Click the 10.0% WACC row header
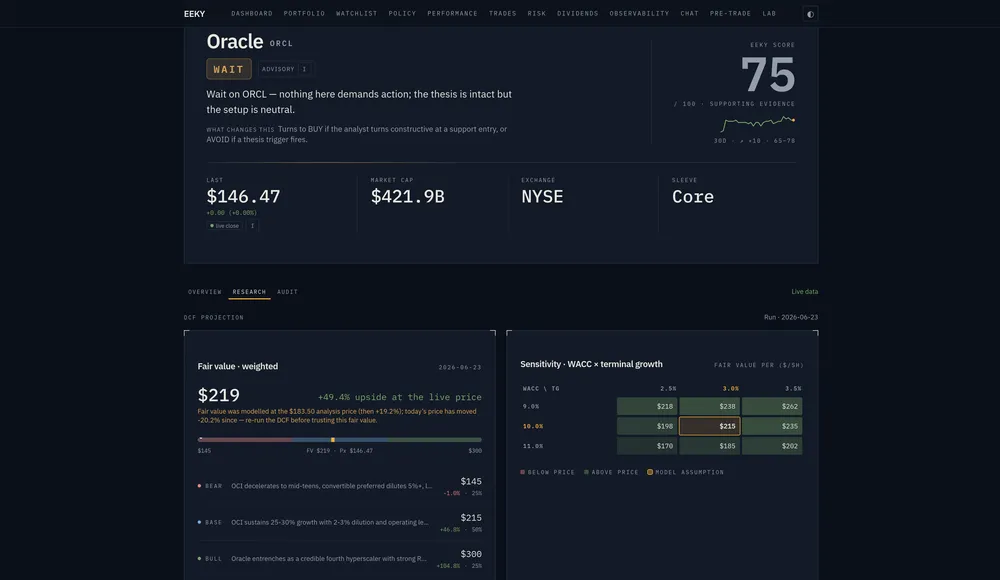Image resolution: width=1000 pixels, height=580 pixels. pos(533,426)
